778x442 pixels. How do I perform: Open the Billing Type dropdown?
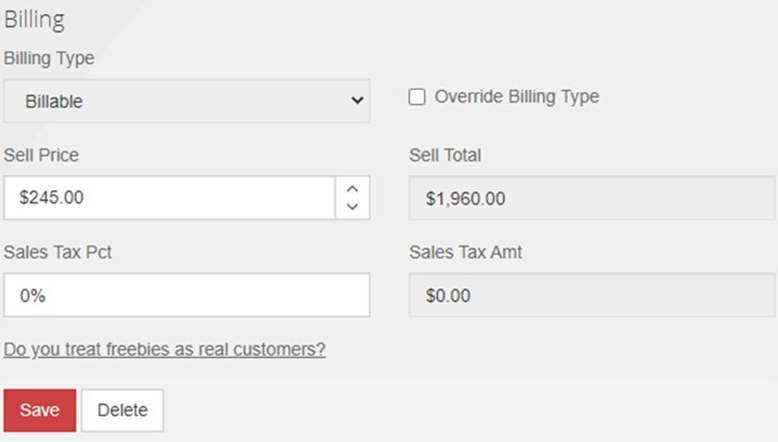tap(186, 101)
